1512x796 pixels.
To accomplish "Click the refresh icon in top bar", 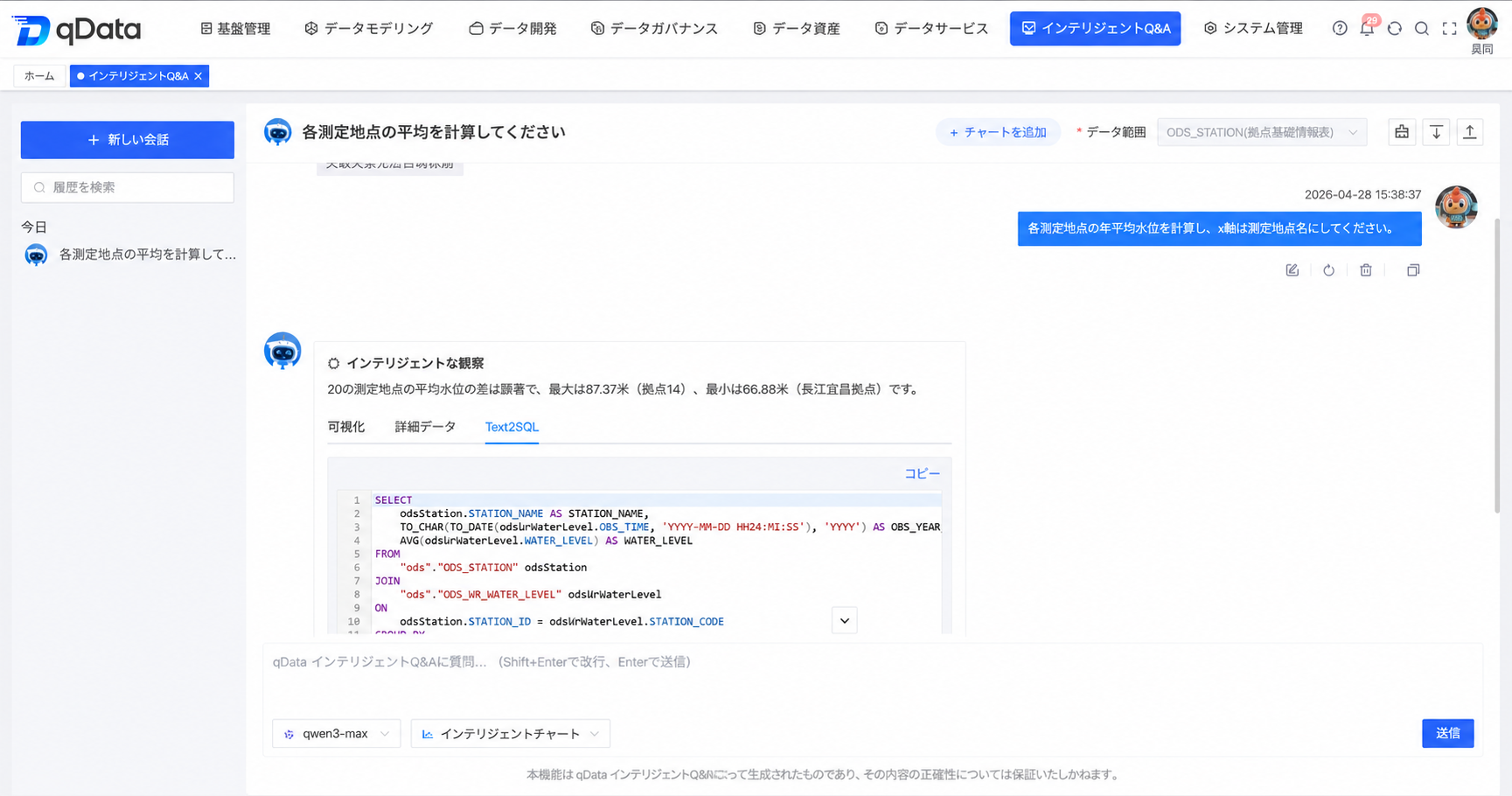I will tap(1395, 28).
